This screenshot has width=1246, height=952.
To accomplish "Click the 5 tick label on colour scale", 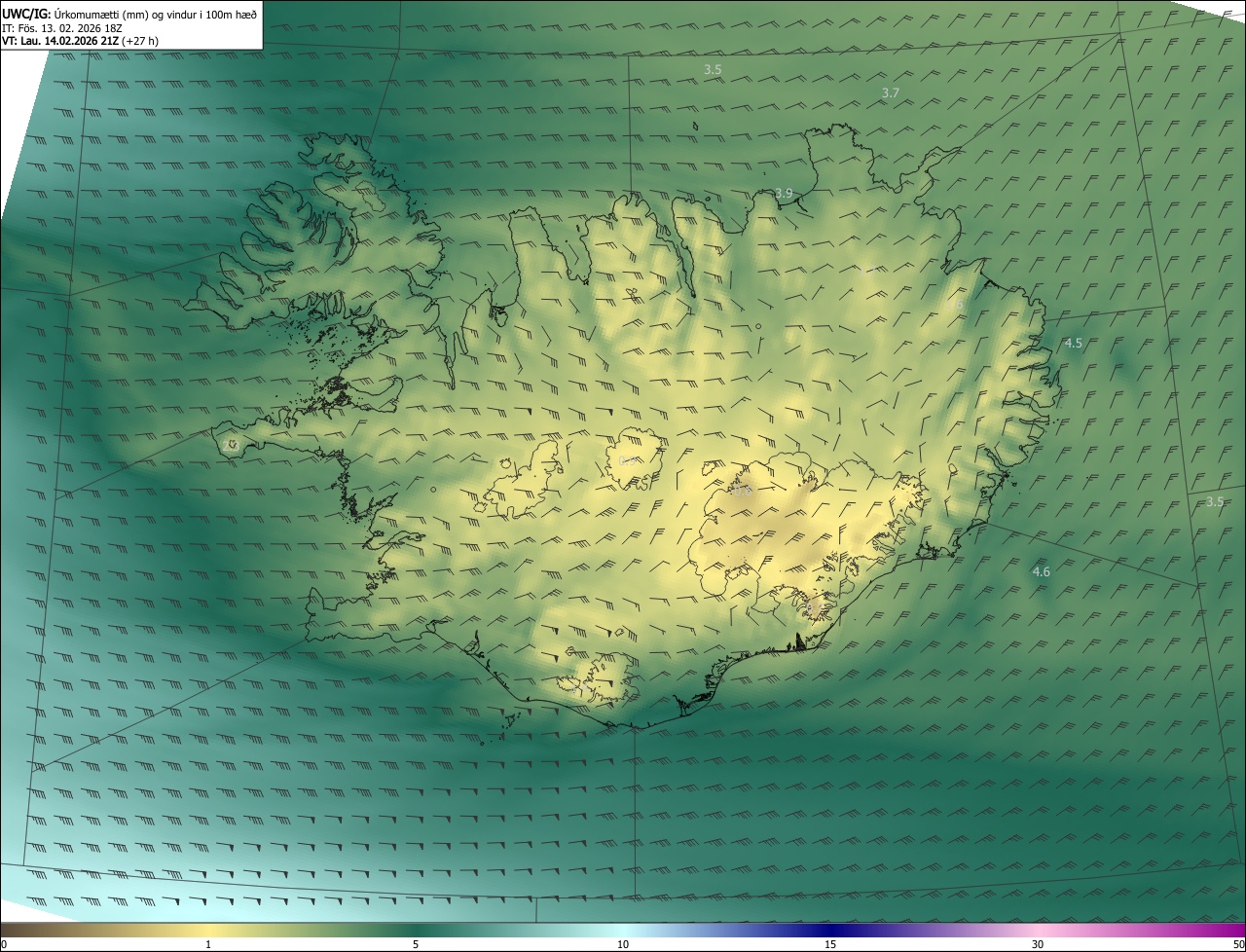I will point(416,944).
